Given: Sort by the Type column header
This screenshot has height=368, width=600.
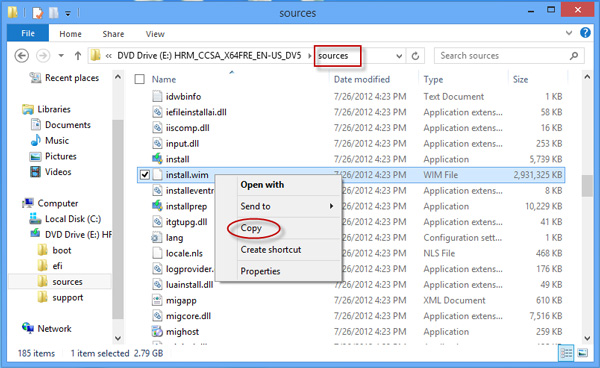Looking at the screenshot, I should tap(433, 80).
